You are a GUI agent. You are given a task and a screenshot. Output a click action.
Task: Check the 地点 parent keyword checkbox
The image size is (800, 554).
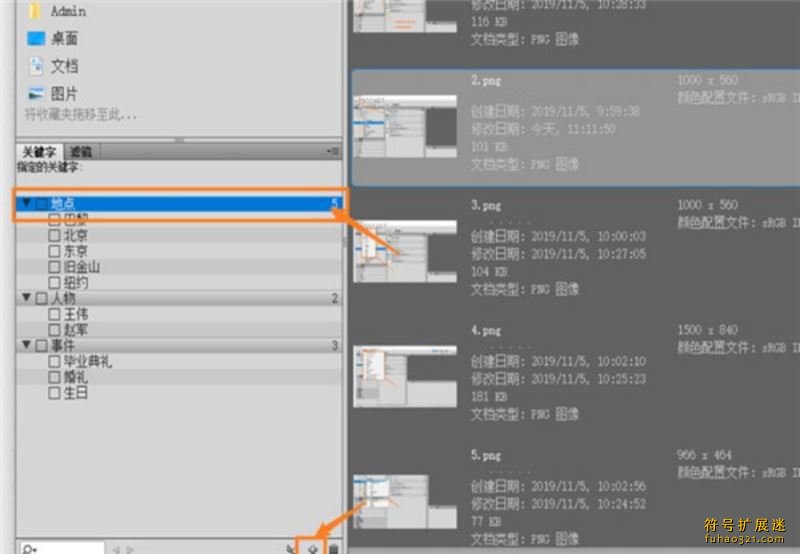pyautogui.click(x=42, y=204)
